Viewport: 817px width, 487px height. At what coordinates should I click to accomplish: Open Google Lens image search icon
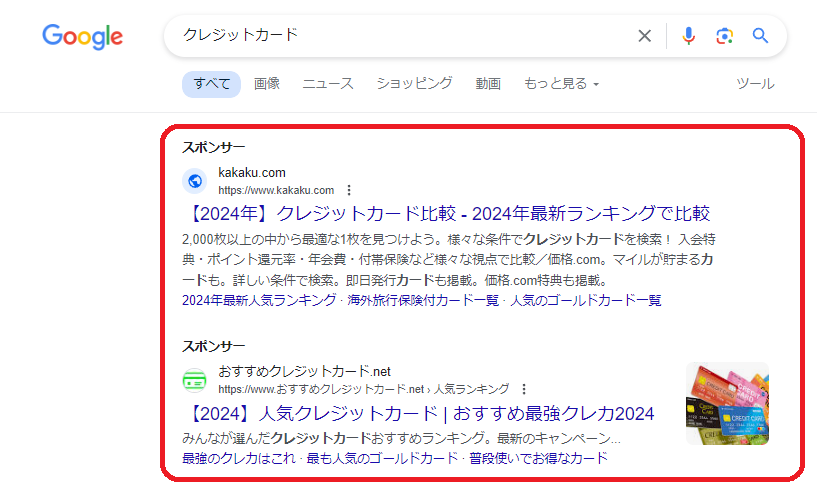coord(724,36)
